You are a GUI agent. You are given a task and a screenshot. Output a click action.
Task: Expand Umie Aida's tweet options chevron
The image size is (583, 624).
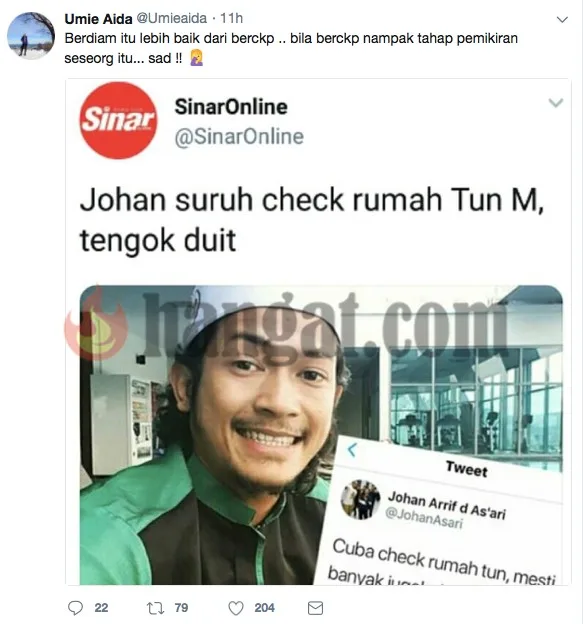click(562, 20)
